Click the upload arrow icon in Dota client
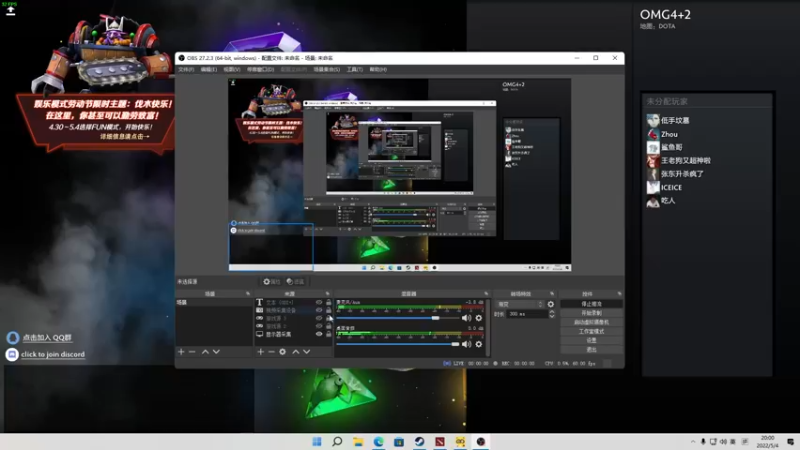Image resolution: width=800 pixels, height=450 pixels. pos(10,11)
